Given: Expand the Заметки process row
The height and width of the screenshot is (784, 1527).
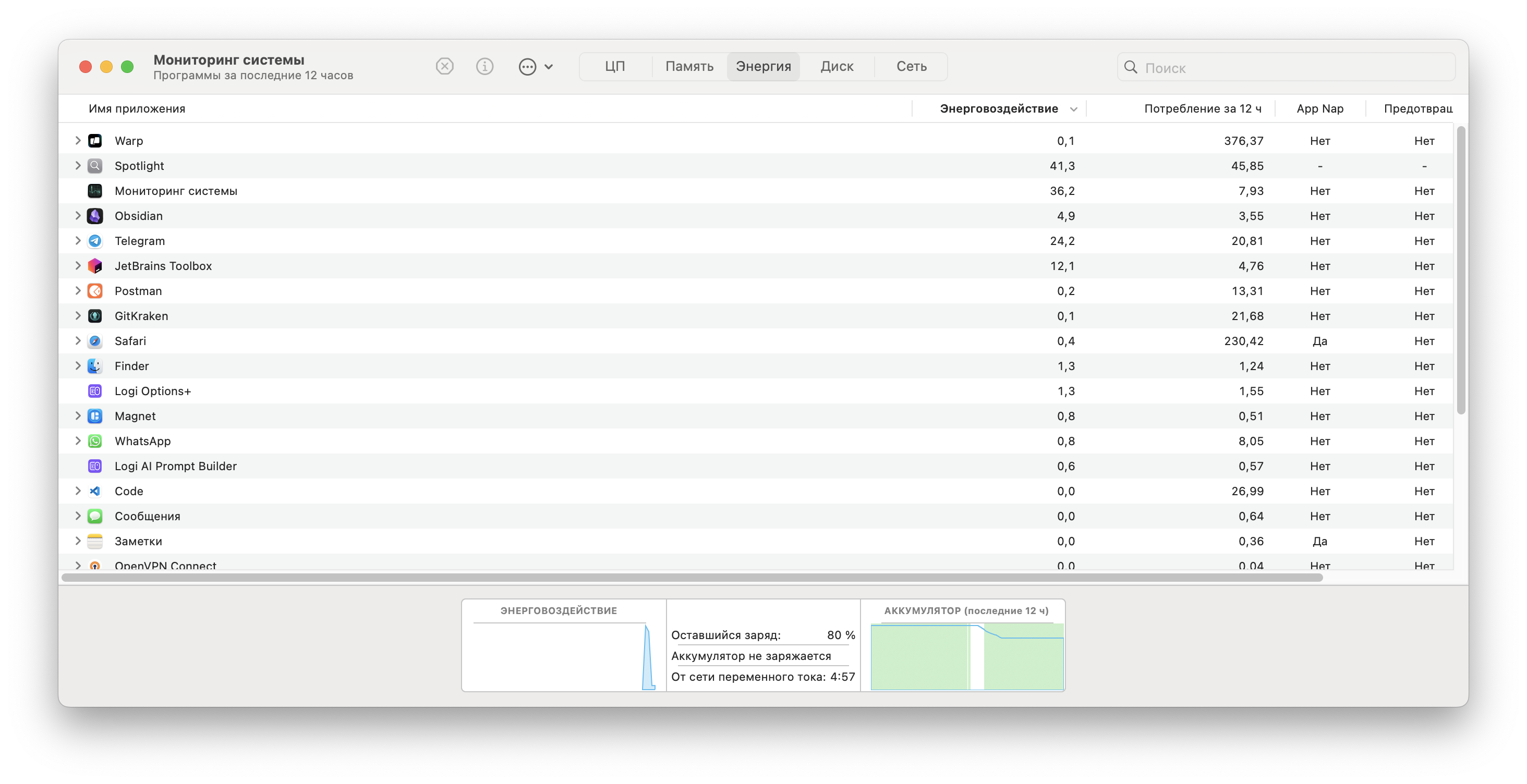Looking at the screenshot, I should click(x=78, y=541).
